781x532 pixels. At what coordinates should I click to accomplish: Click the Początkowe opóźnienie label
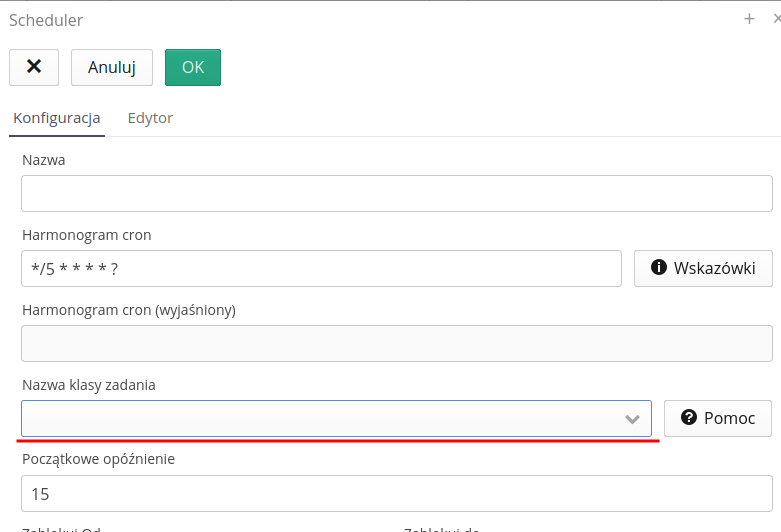pyautogui.click(x=98, y=459)
